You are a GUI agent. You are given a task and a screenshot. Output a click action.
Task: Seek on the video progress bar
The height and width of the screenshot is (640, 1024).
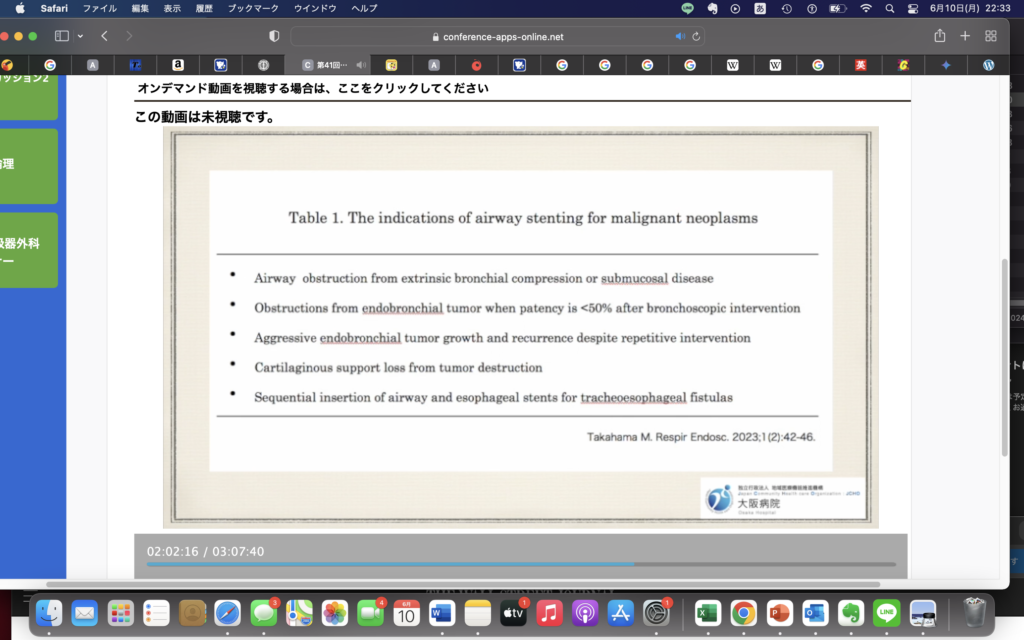pos(520,565)
